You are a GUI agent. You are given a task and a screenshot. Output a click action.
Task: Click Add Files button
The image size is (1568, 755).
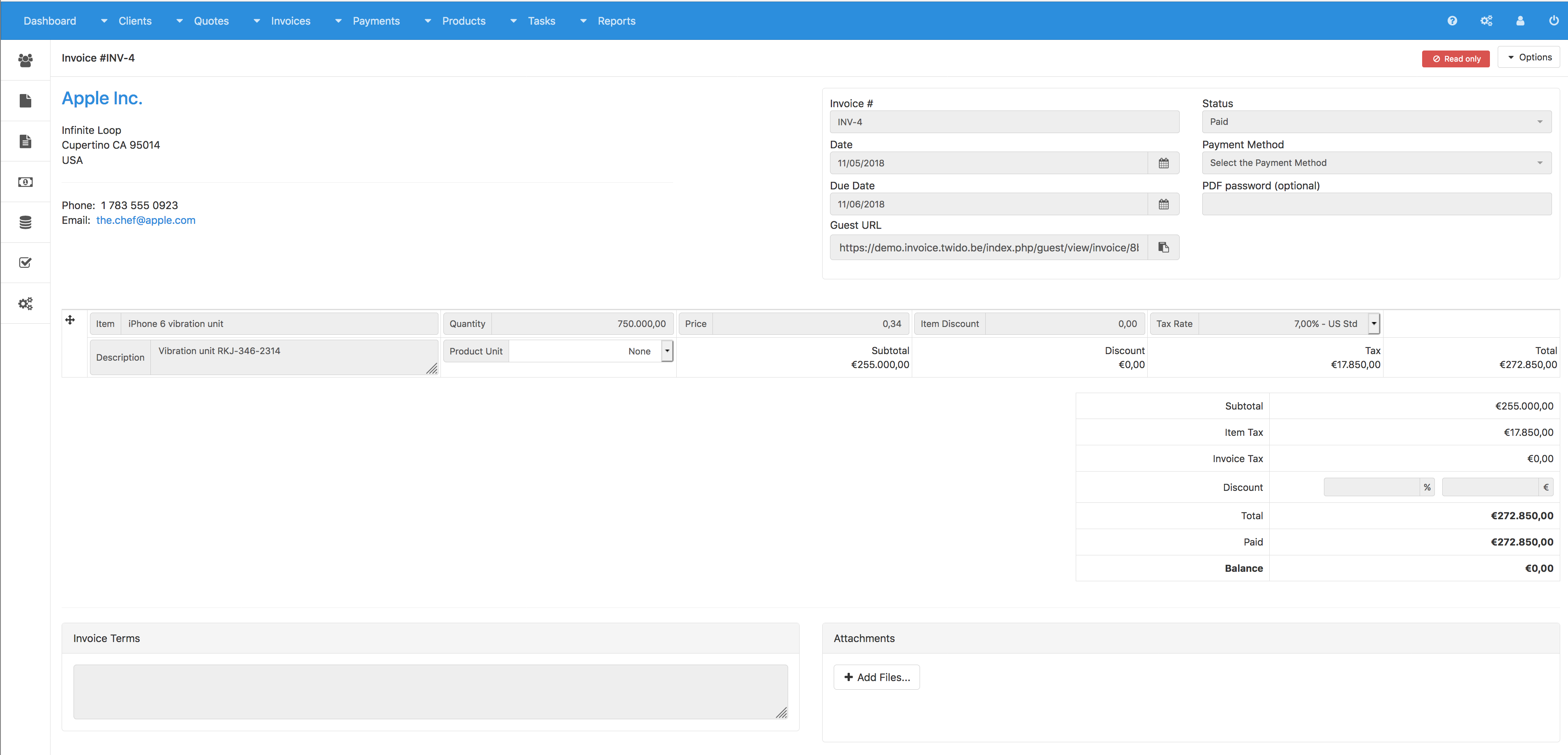click(x=876, y=677)
